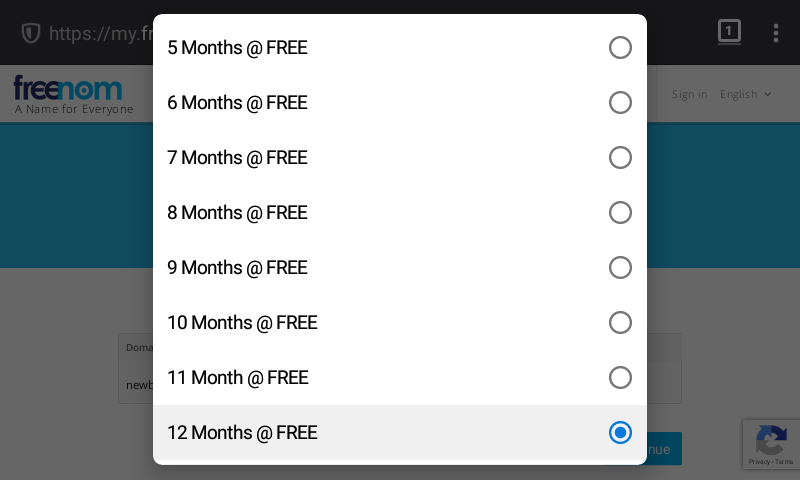Viewport: 800px width, 480px height.
Task: Open the reCAPTCHA Privacy link
Action: point(760,461)
